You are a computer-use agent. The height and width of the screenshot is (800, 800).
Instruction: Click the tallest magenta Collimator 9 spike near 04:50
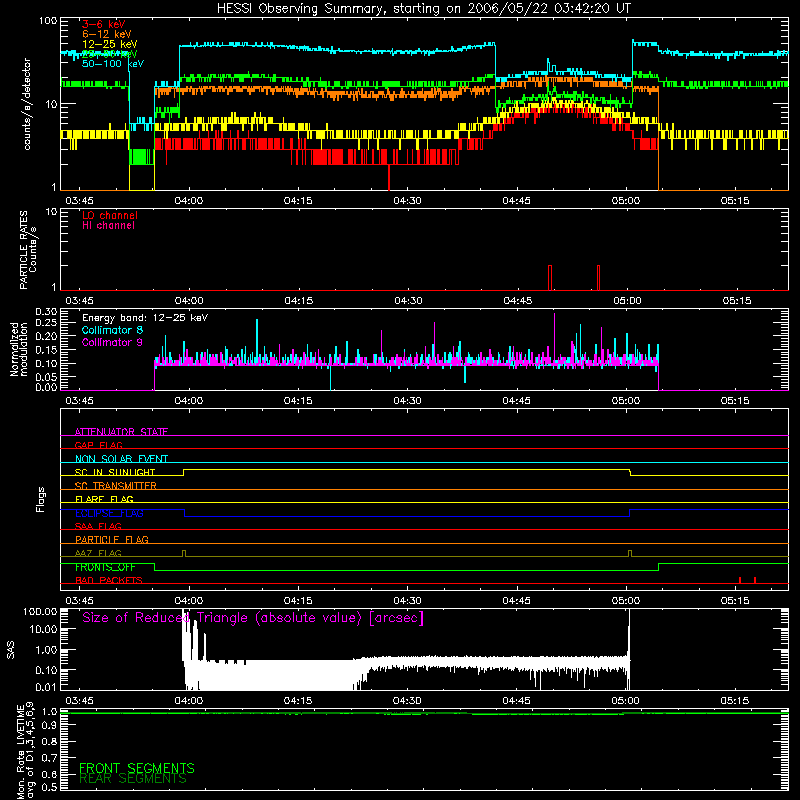(x=555, y=337)
